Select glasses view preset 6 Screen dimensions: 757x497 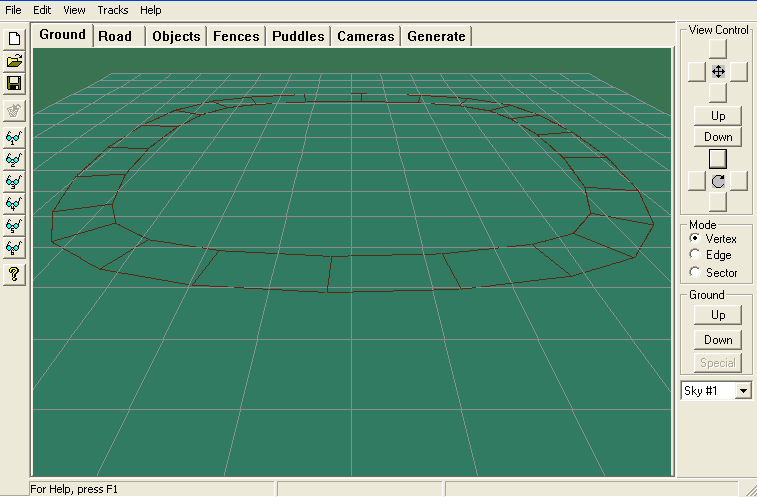14,248
